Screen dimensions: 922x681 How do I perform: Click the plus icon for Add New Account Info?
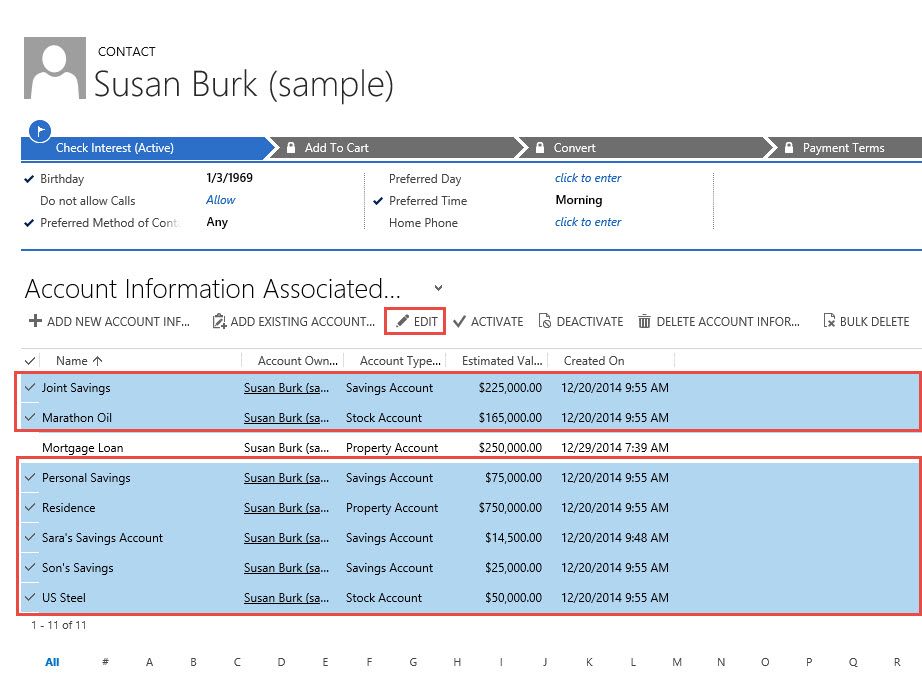[35, 321]
